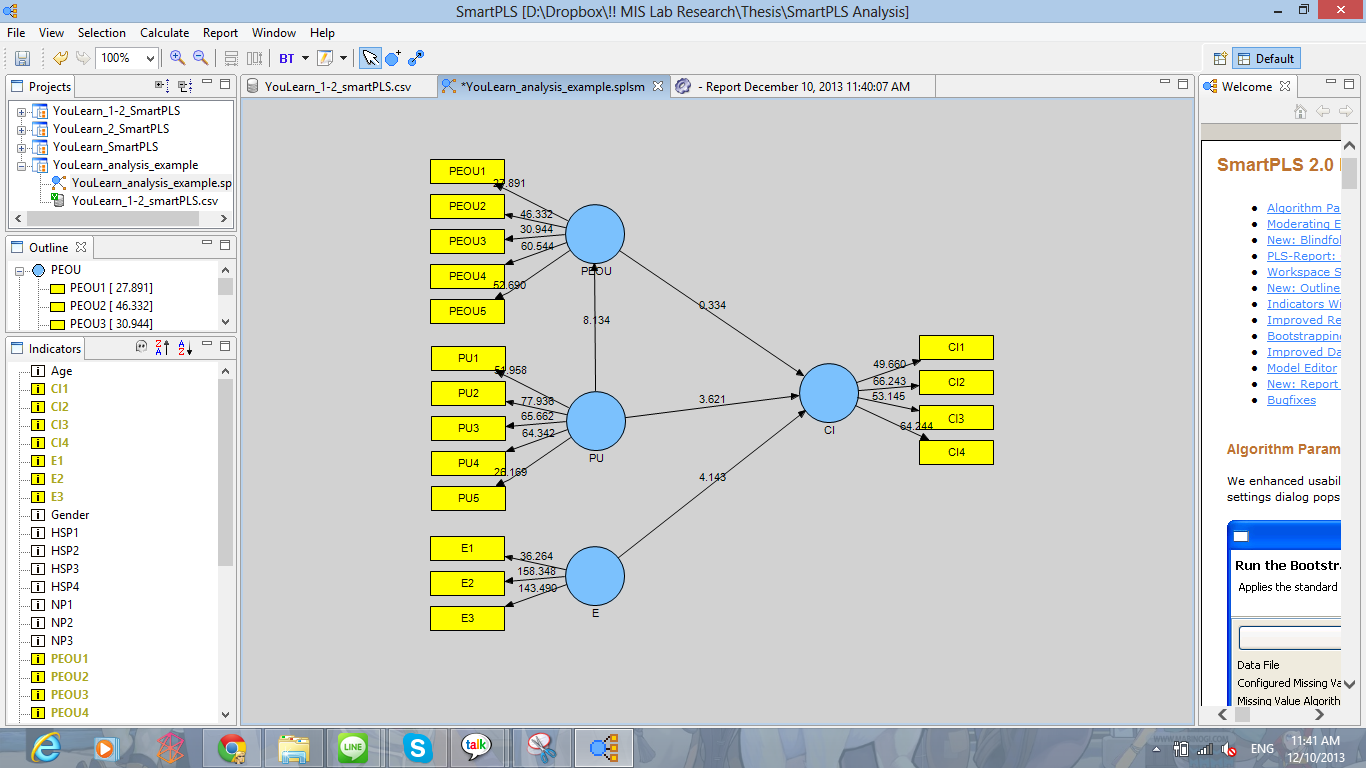Viewport: 1366px width, 768px height.
Task: Click the Undo arrow icon
Action: [x=61, y=57]
